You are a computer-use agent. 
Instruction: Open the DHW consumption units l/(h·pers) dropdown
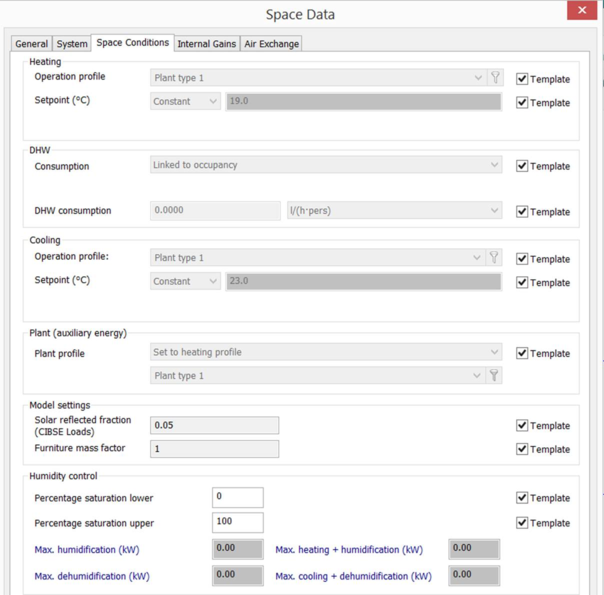coord(394,211)
